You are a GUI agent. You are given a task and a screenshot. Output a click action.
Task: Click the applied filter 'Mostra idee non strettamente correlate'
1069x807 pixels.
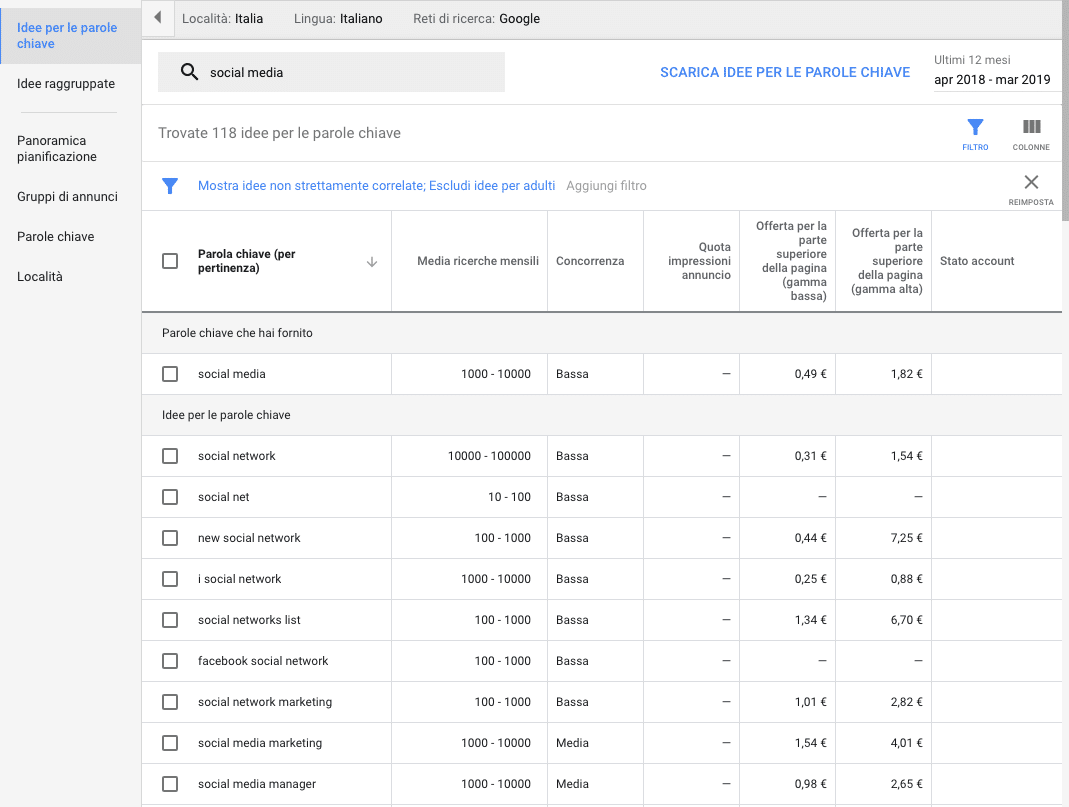coord(312,185)
